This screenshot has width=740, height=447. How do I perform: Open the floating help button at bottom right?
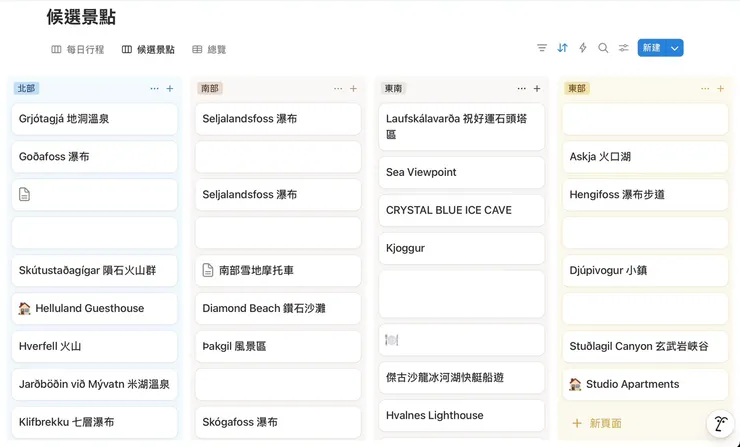click(718, 424)
